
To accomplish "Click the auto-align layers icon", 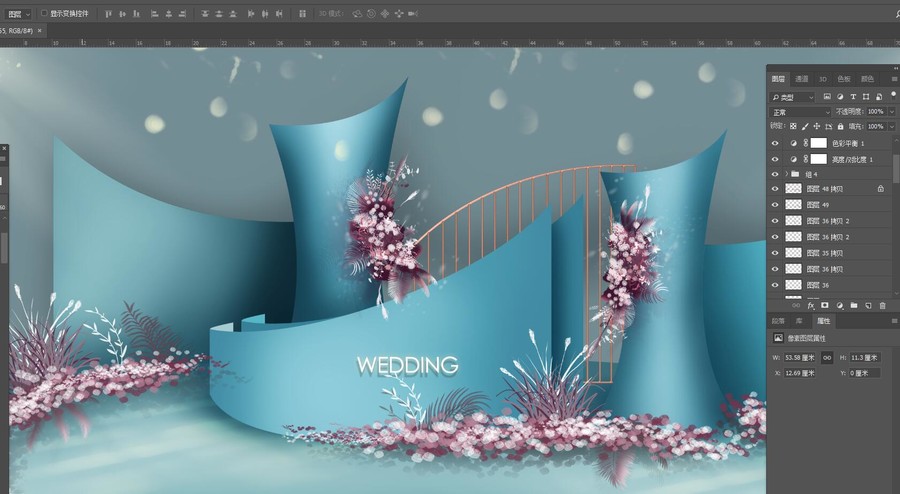I will [x=302, y=14].
